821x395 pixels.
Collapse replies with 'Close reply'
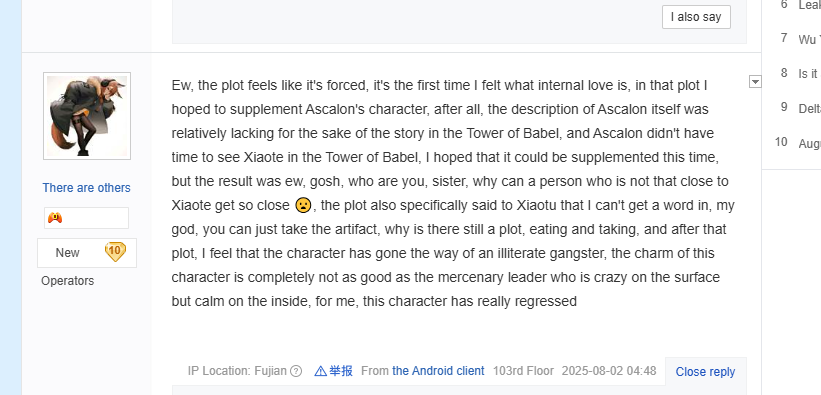(705, 371)
